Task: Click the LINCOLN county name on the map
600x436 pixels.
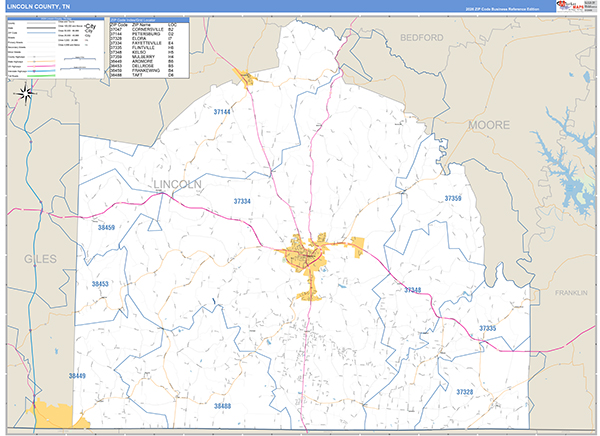Action: (x=178, y=184)
